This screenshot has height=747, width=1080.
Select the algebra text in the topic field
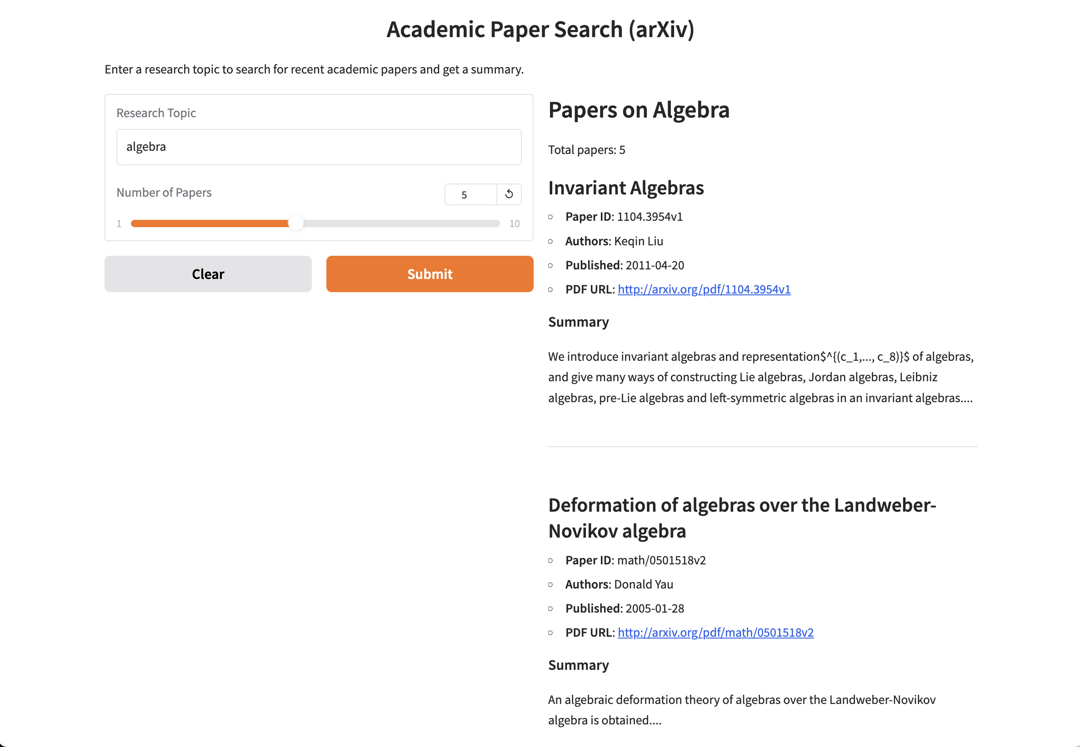coord(145,146)
